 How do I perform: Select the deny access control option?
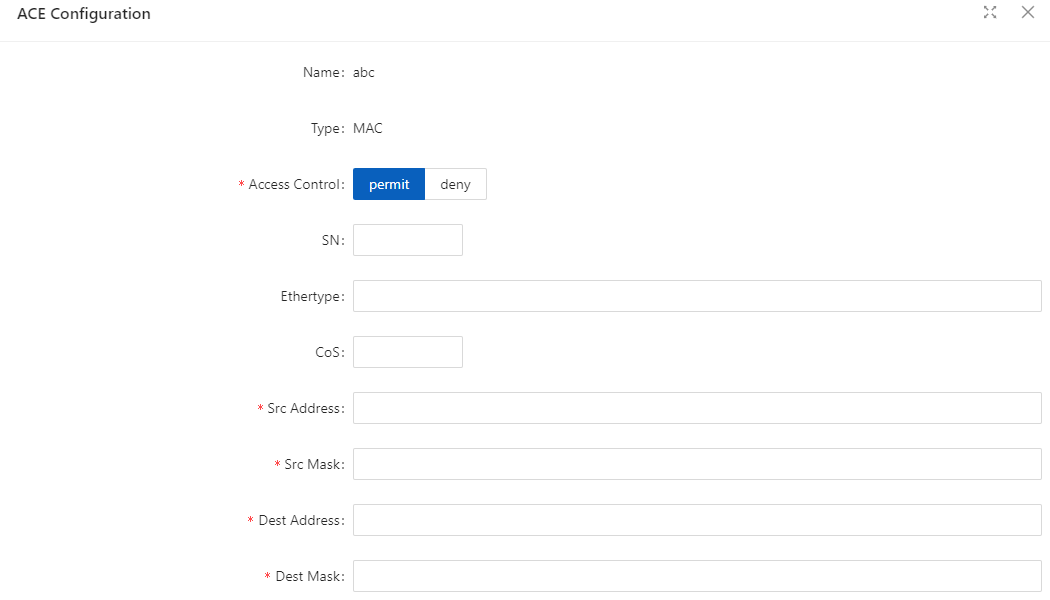(x=455, y=184)
